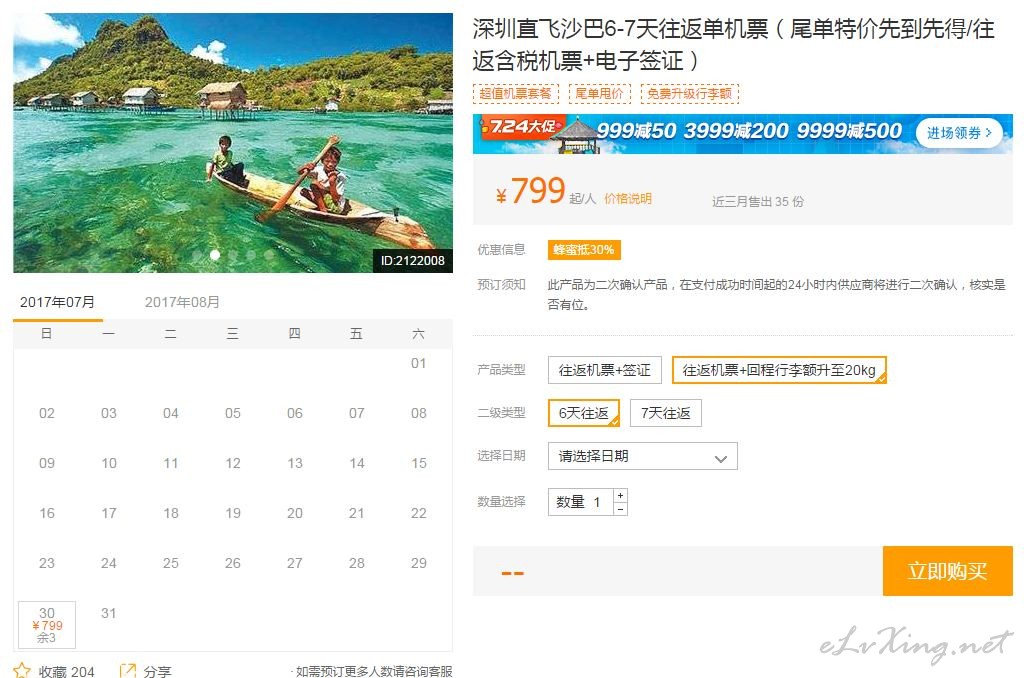Switch to the 2017年08月 calendar tab
Screen dimensions: 1024x678
click(x=182, y=302)
